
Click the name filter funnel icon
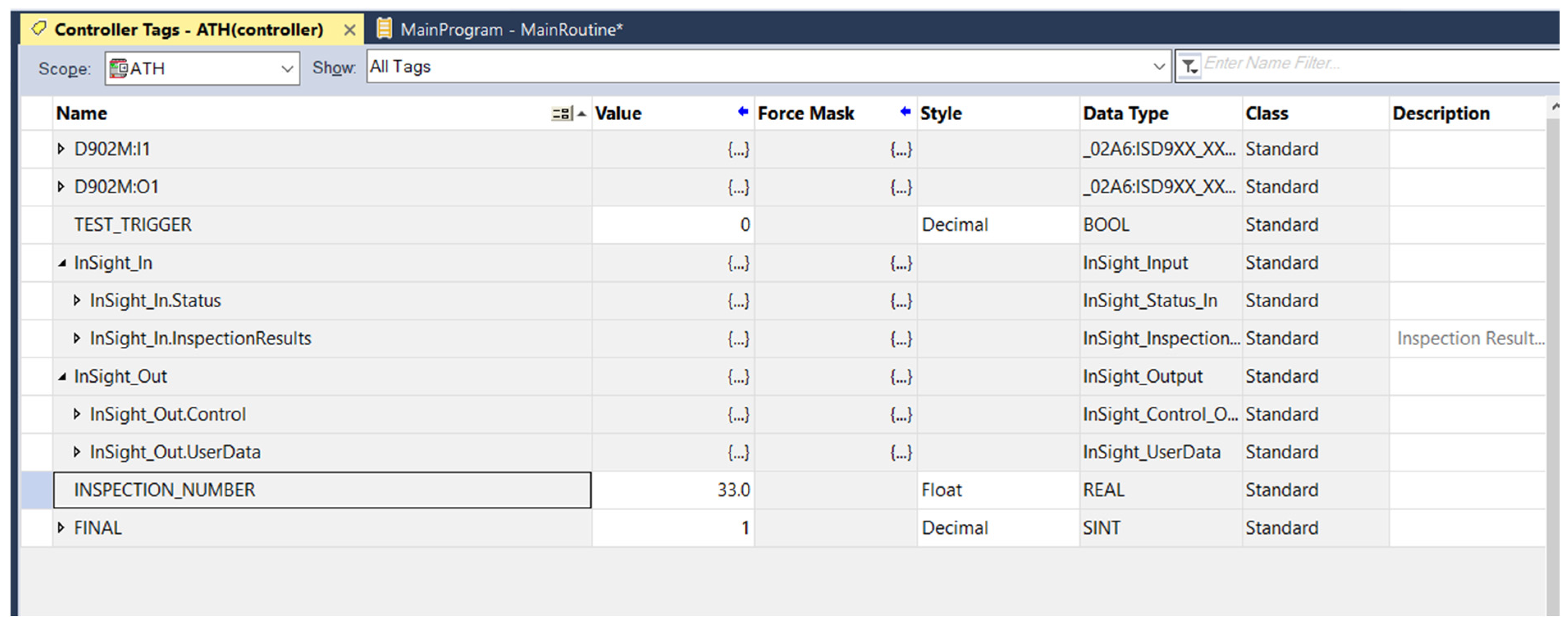(1189, 66)
